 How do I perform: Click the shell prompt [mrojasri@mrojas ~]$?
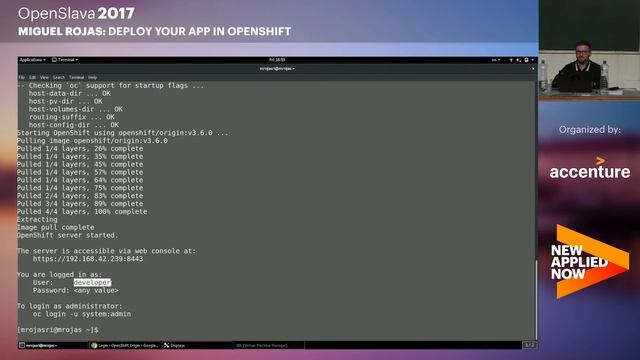coord(58,330)
